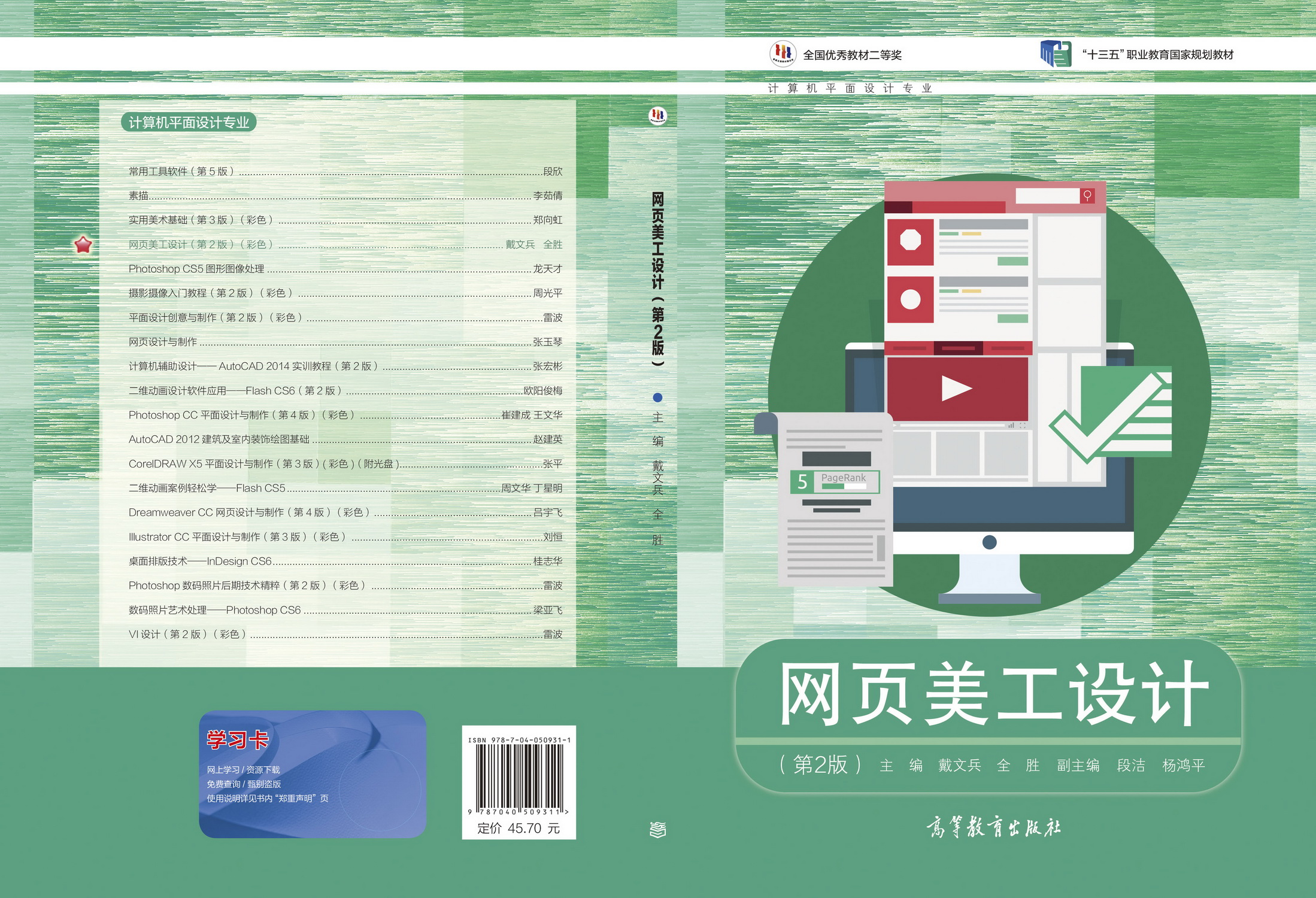Click the 使用说明详见书内"郑重声明"页 line
1316x898 pixels.
pos(268,798)
